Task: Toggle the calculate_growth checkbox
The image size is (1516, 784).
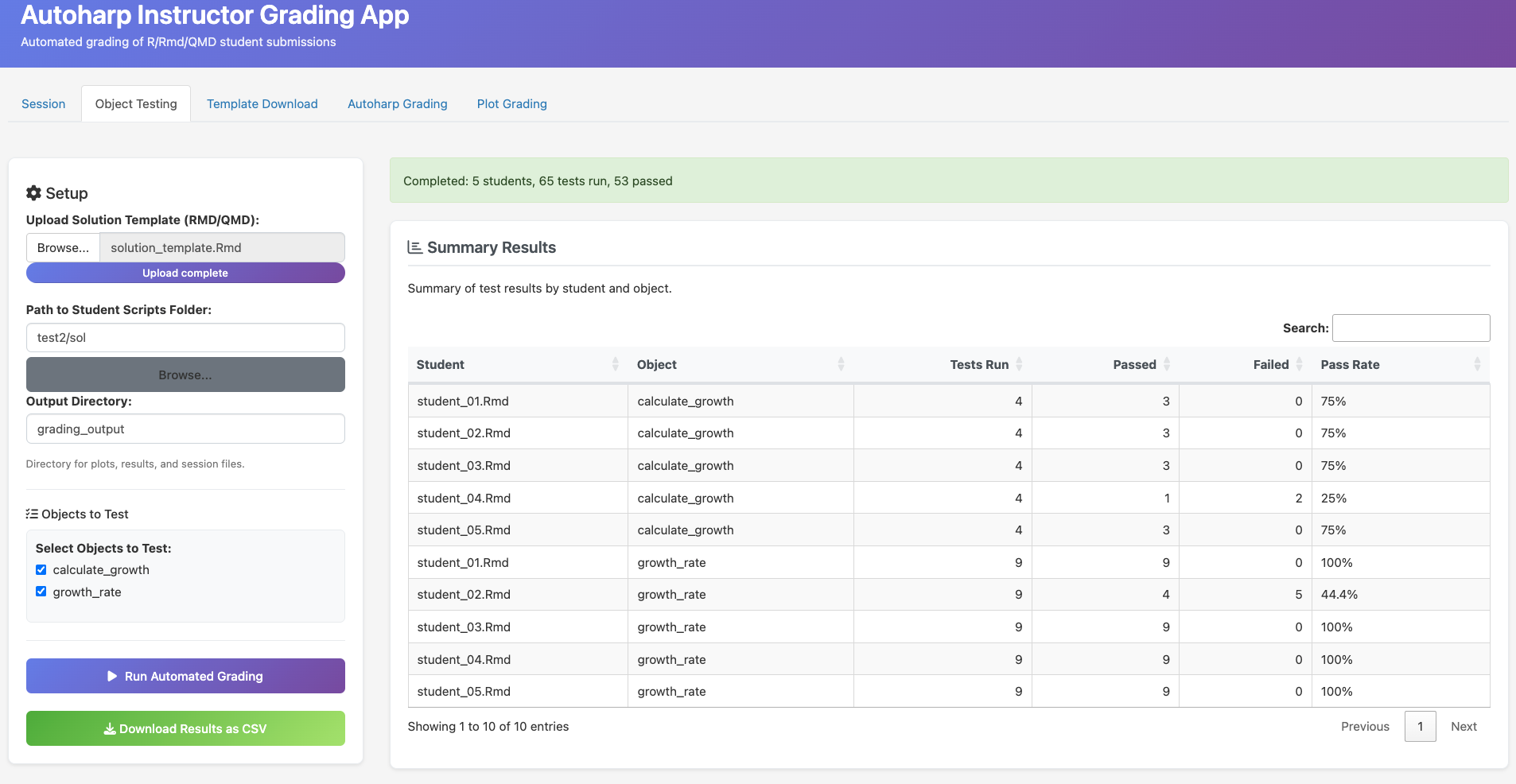Action: (41, 569)
